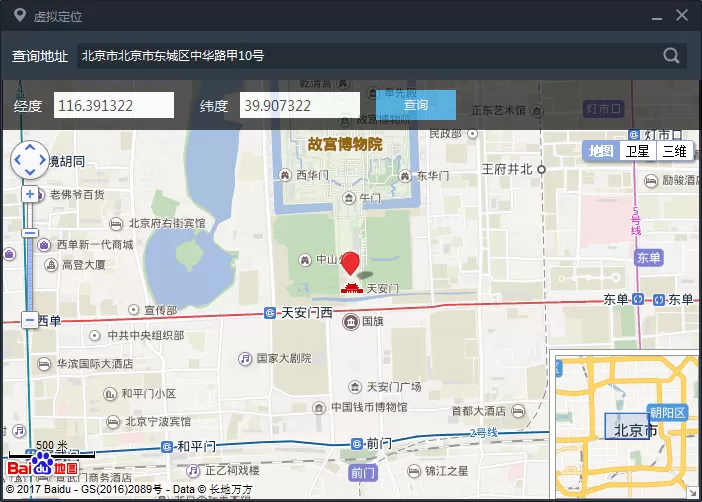
Task: Click the 西单新一代商城 shopping icon
Action: tap(43, 245)
